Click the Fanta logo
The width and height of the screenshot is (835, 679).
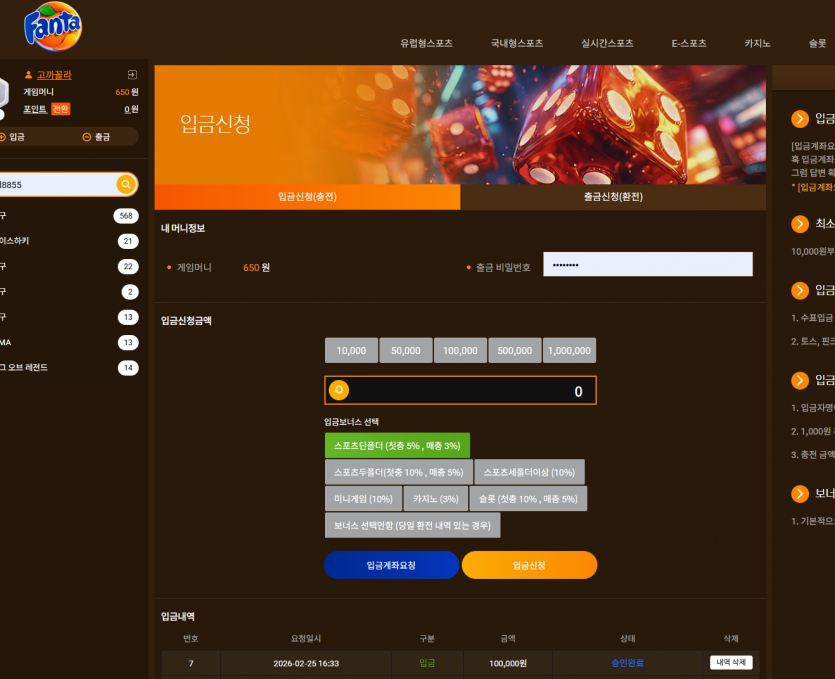click(53, 26)
